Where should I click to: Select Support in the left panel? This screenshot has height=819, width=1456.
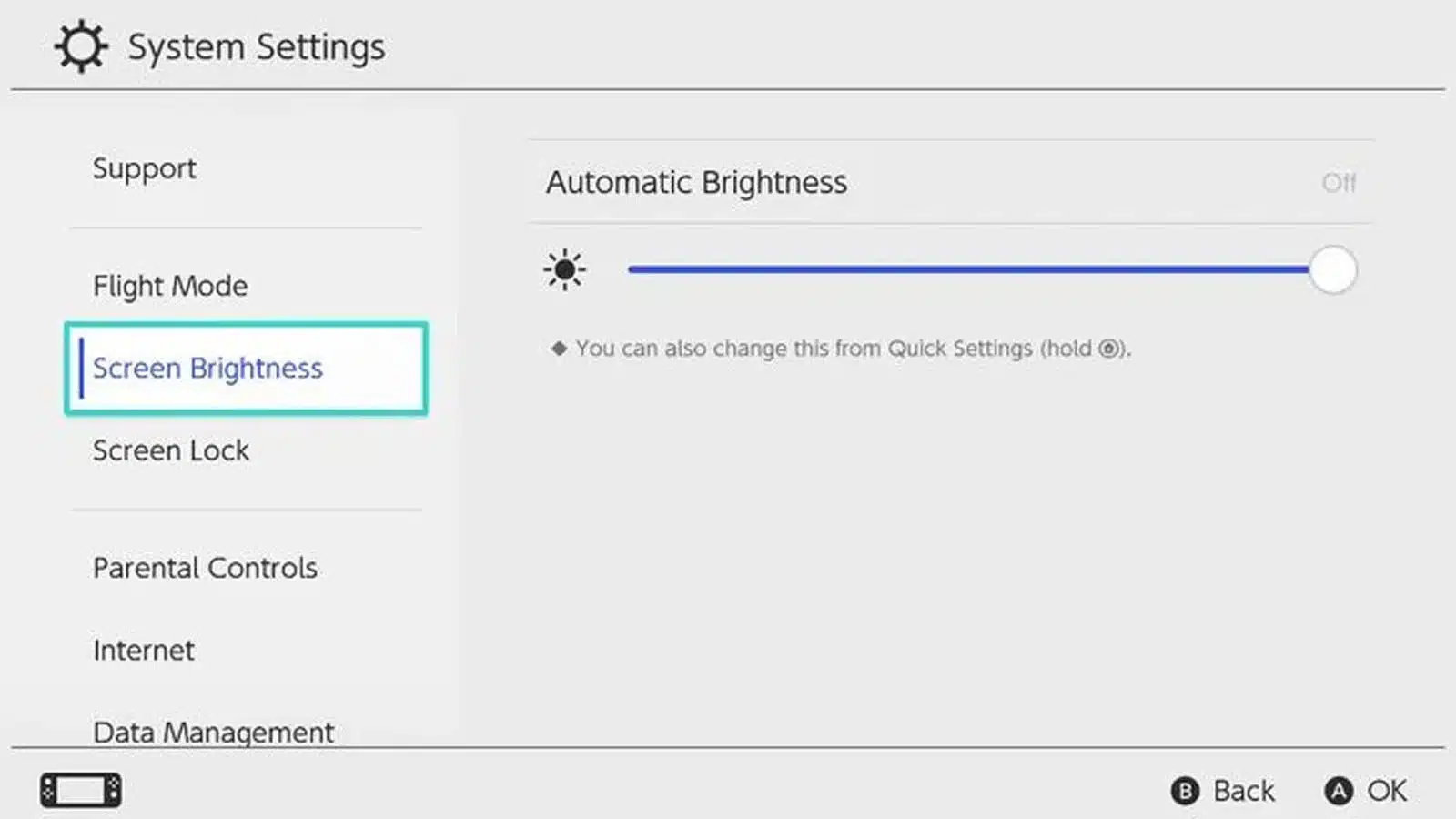[x=145, y=168]
